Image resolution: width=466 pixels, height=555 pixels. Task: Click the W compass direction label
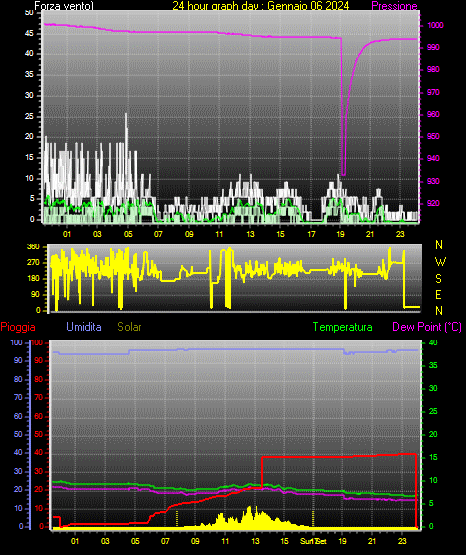[440, 262]
